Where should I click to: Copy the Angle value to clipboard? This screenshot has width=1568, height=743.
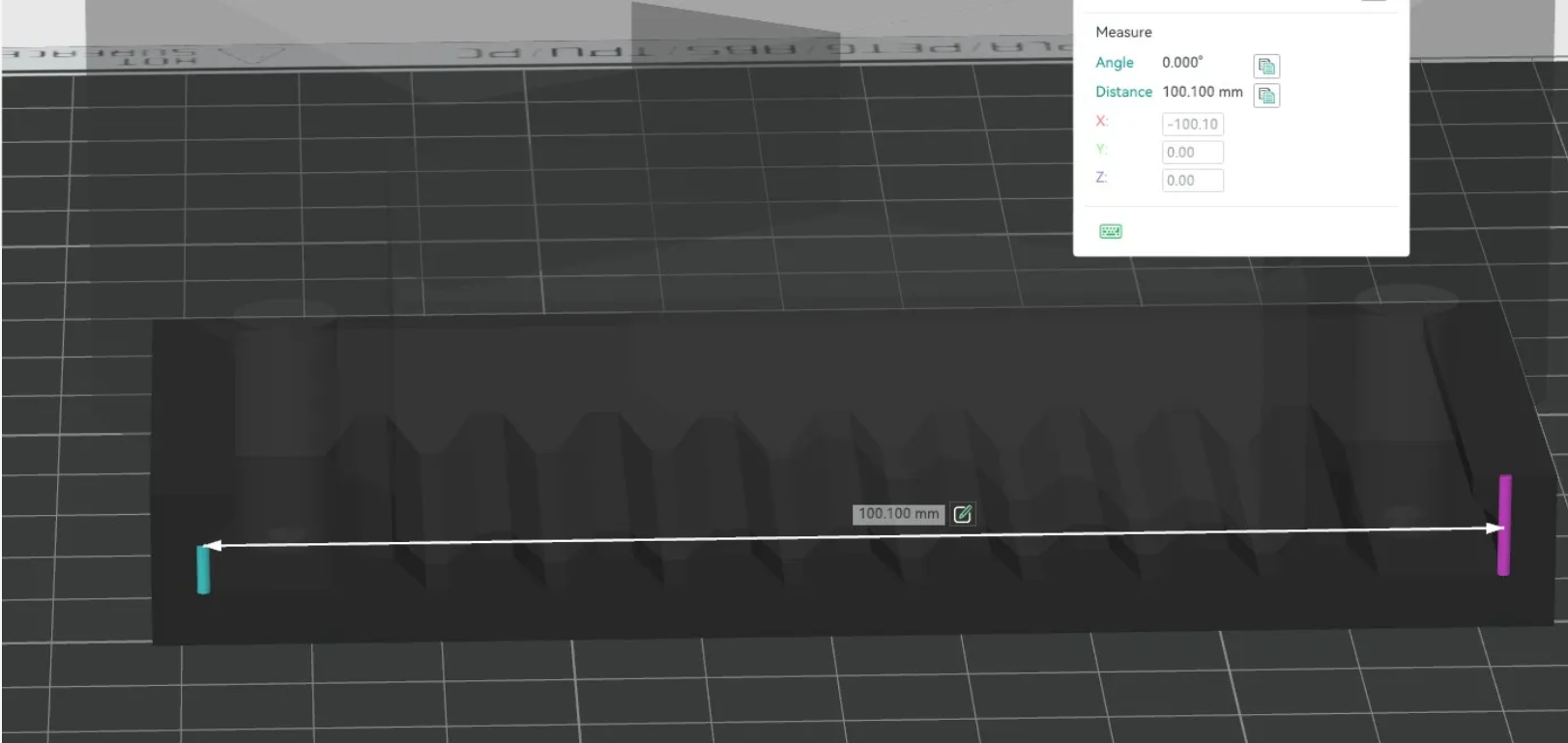tap(1266, 66)
